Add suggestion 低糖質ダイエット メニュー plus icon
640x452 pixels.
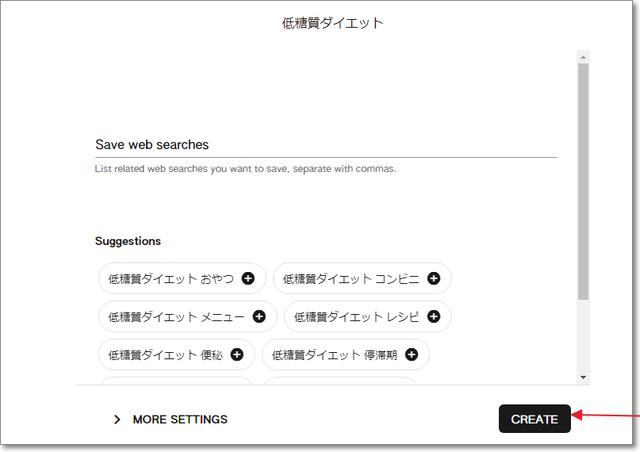(x=259, y=317)
